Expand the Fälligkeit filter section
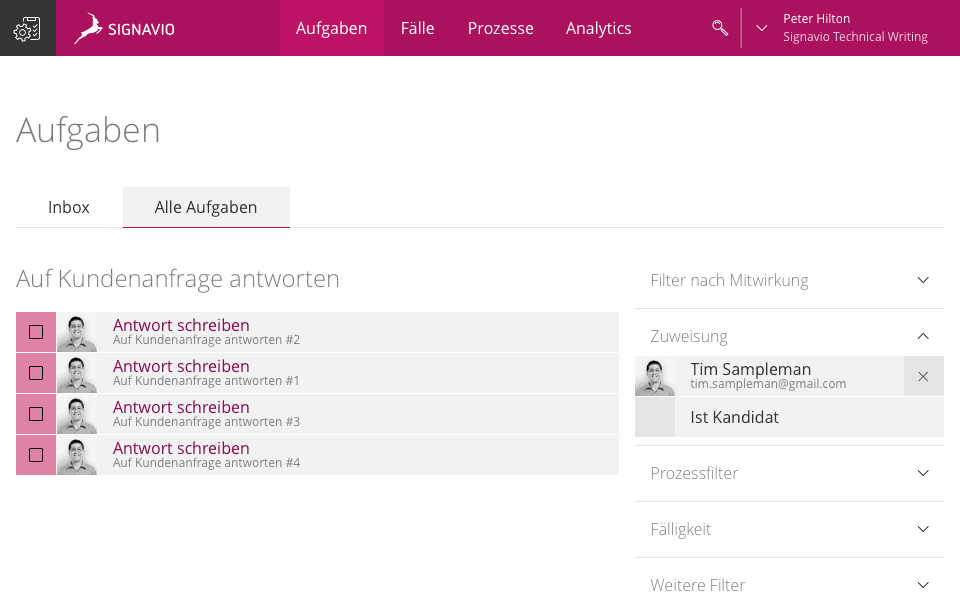 (789, 529)
